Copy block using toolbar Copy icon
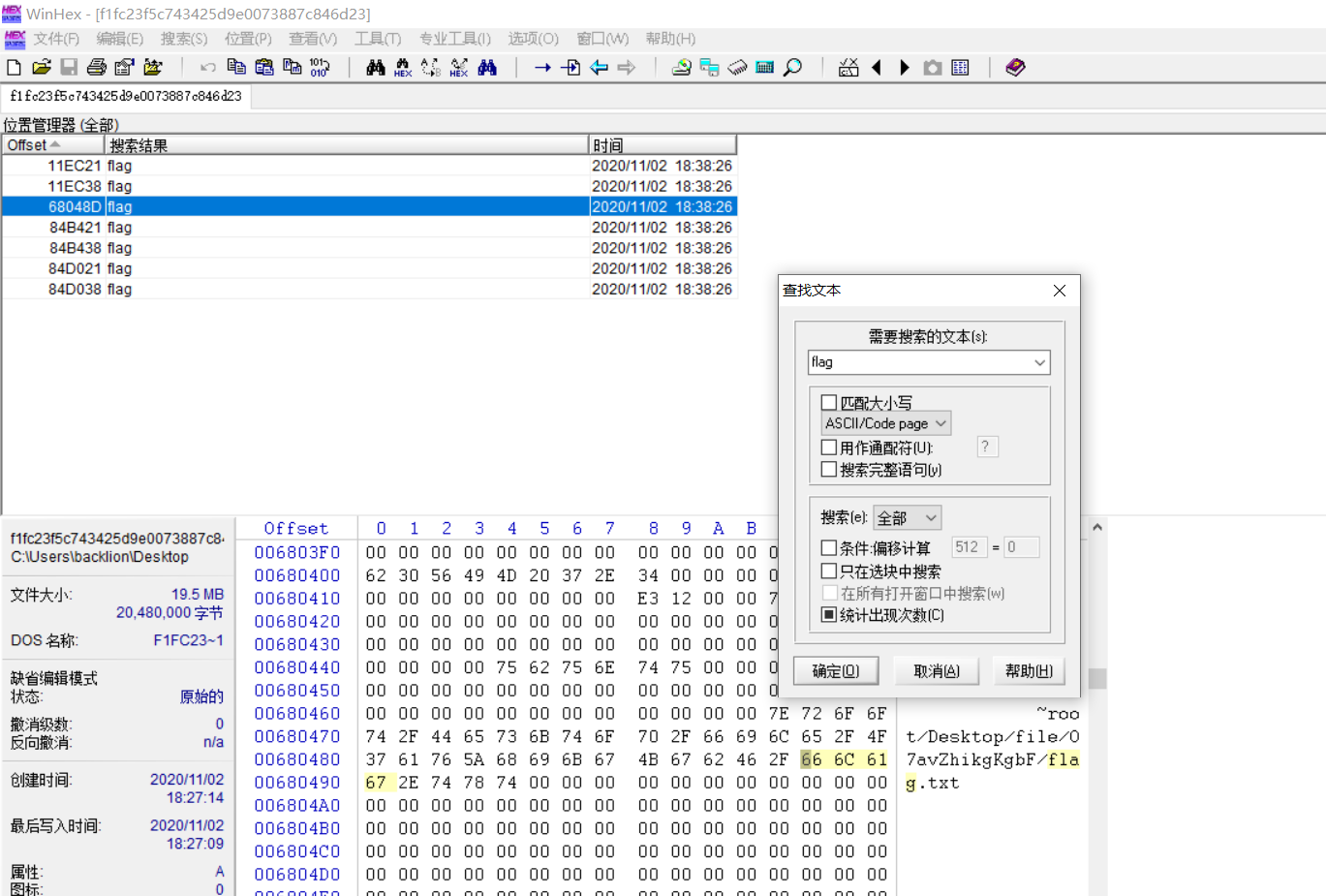1326x896 pixels. (235, 67)
